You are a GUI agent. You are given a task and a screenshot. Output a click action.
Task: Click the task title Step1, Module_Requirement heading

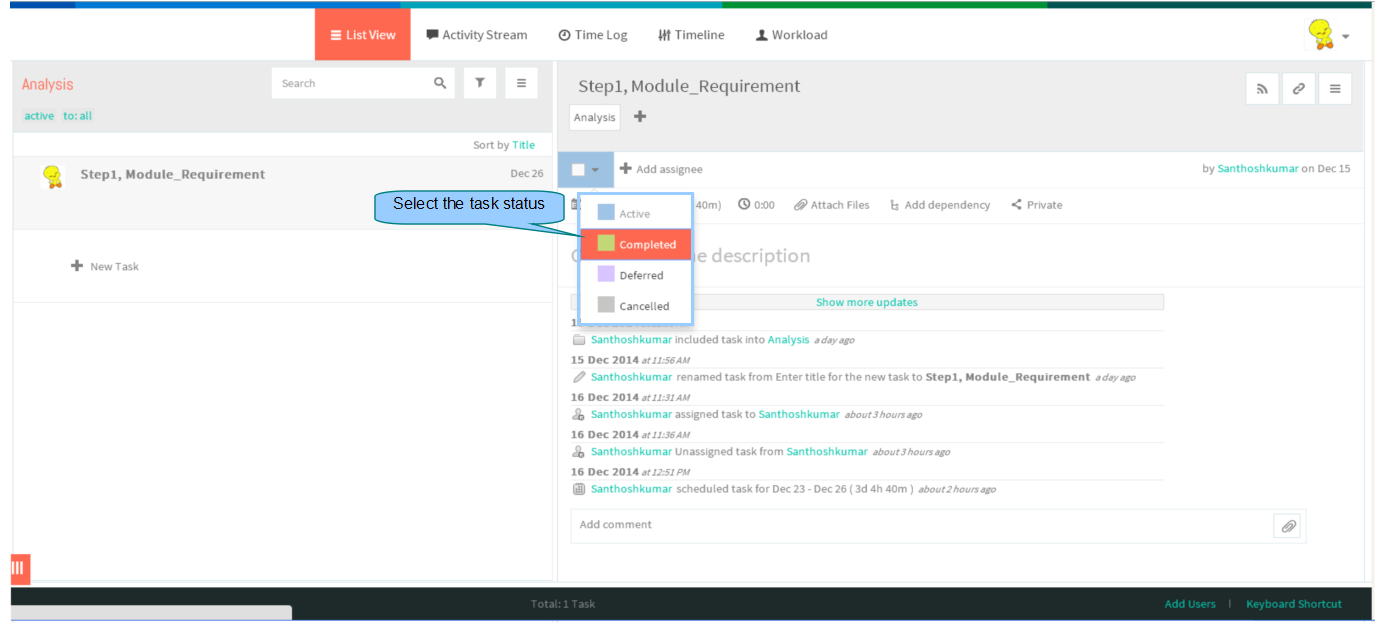point(689,86)
